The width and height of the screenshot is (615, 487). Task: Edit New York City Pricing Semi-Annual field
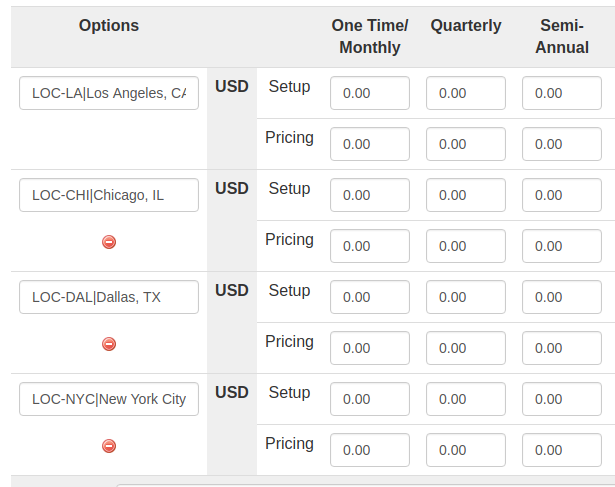tap(561, 450)
